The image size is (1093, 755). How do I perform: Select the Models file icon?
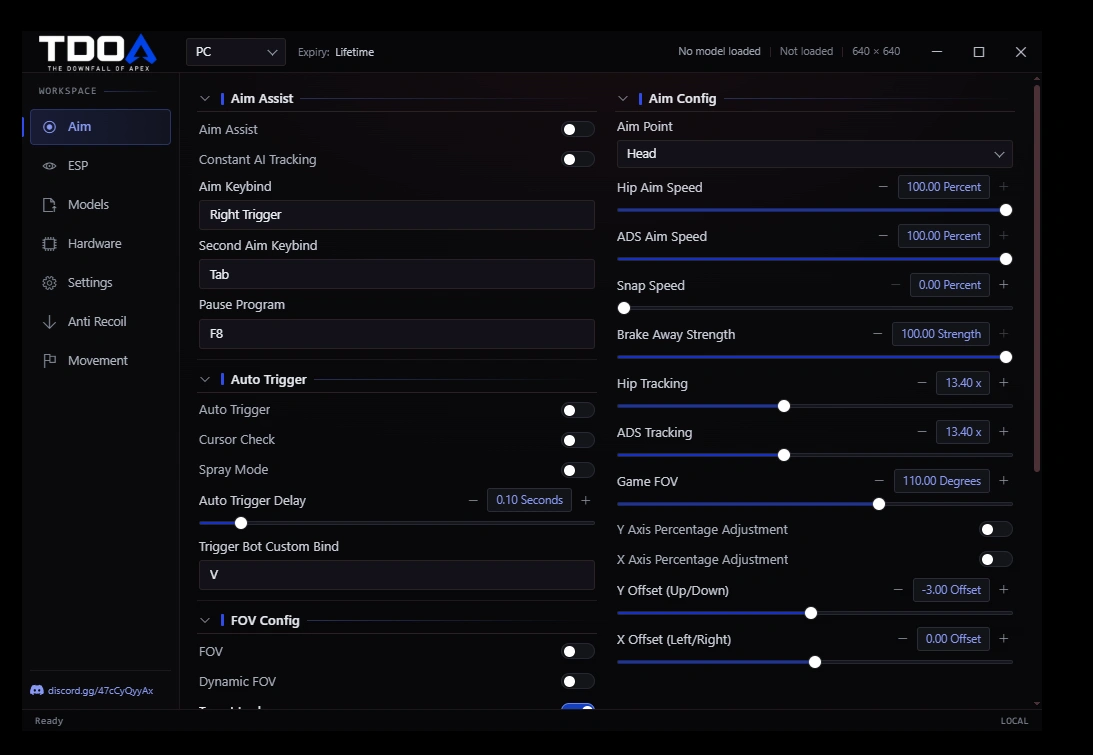coord(49,205)
